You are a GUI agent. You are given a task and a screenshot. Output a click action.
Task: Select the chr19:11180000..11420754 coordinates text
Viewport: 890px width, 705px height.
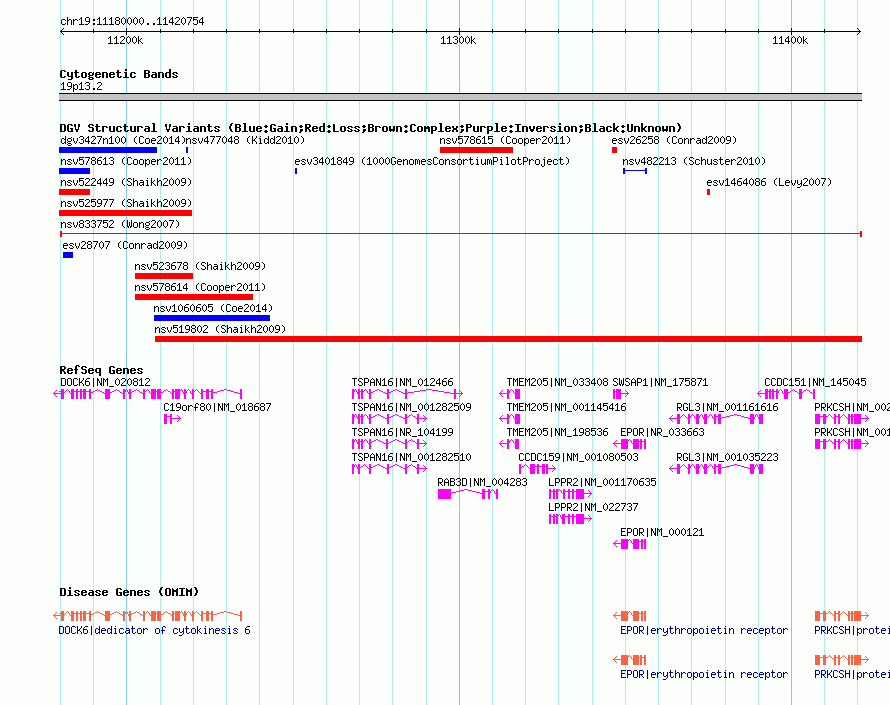coord(132,21)
